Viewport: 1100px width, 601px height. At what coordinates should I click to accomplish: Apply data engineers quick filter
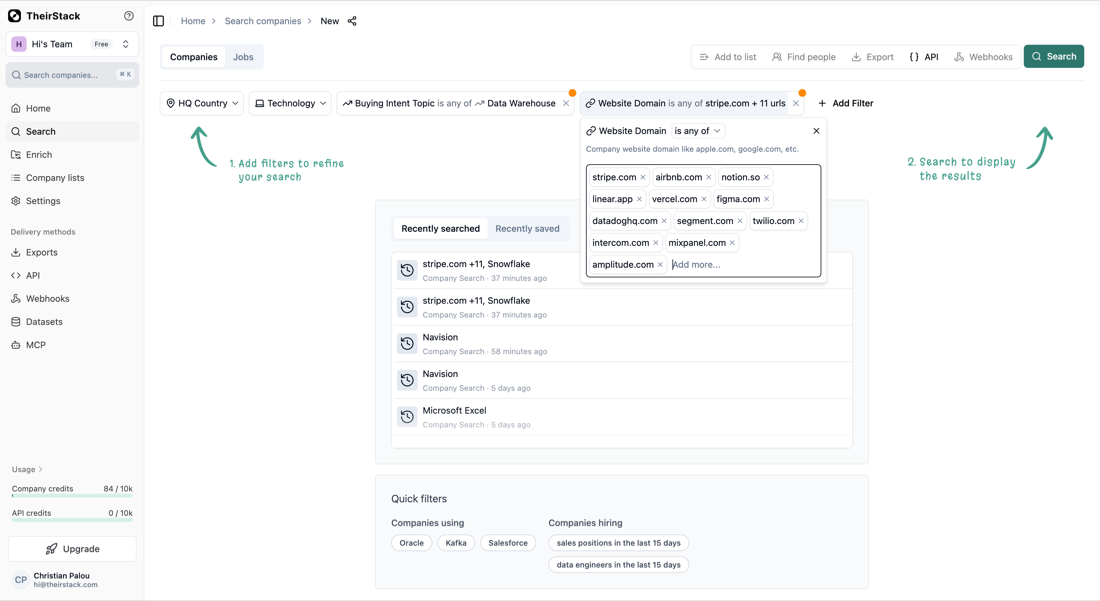click(x=619, y=565)
